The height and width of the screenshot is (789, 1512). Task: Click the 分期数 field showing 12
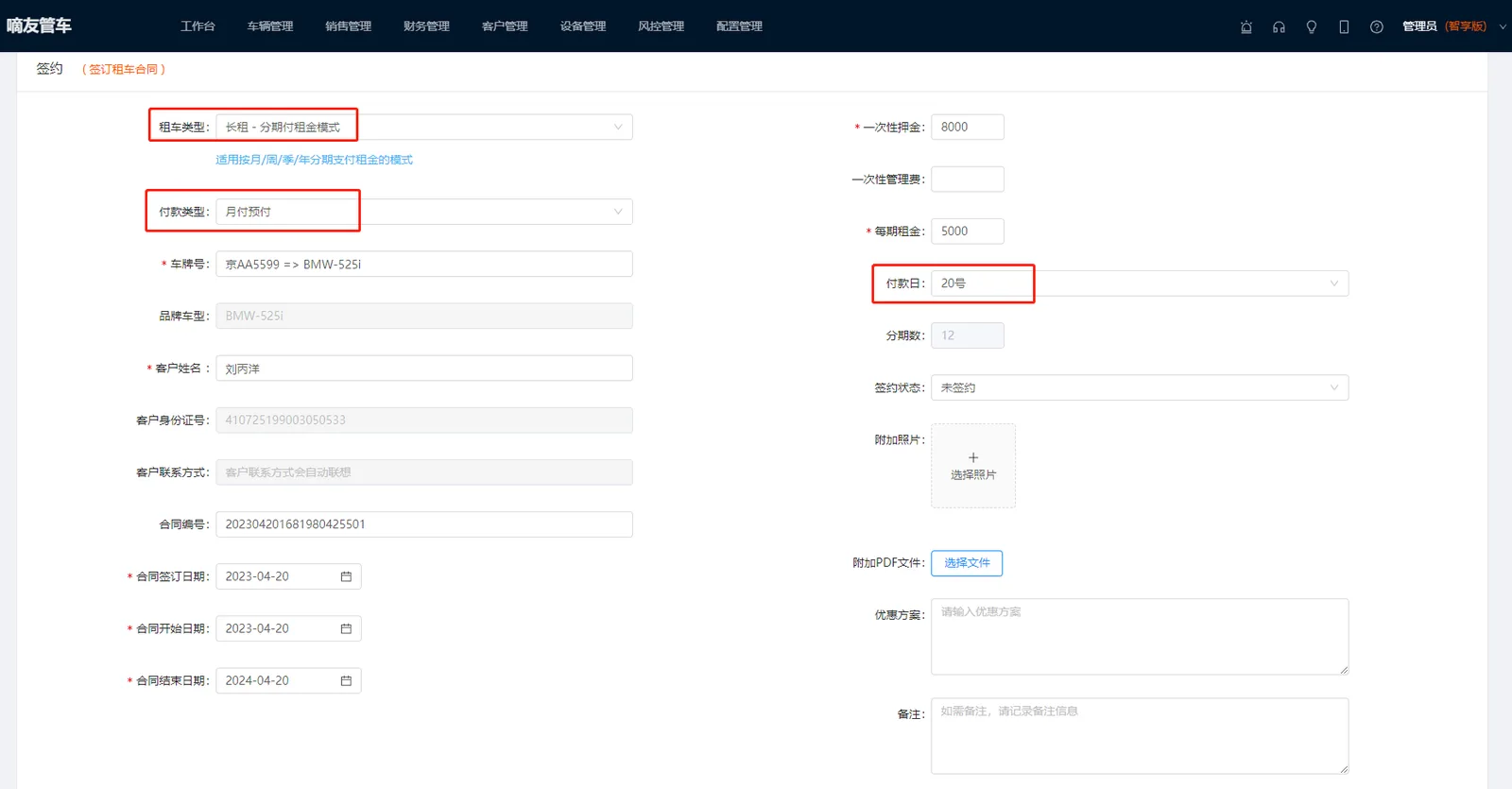(968, 335)
